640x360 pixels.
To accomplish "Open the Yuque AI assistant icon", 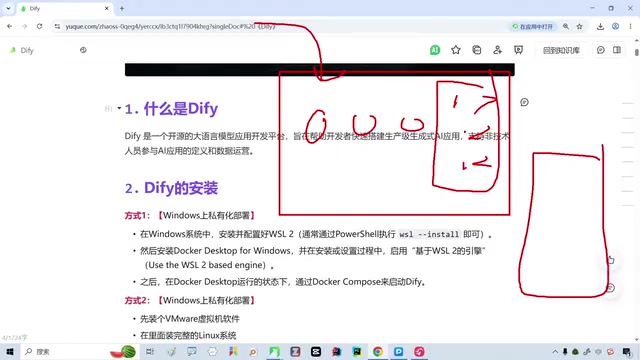I will click(435, 50).
